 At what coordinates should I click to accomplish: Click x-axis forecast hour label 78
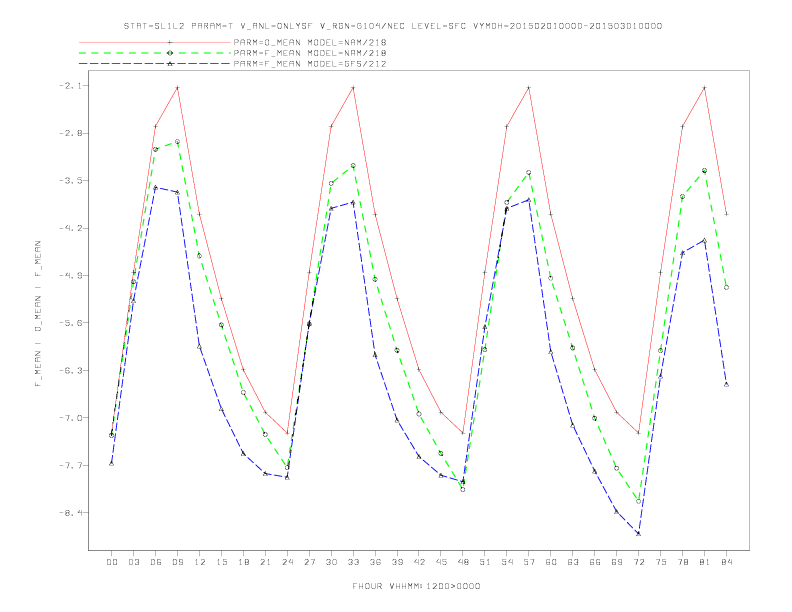tap(682, 562)
